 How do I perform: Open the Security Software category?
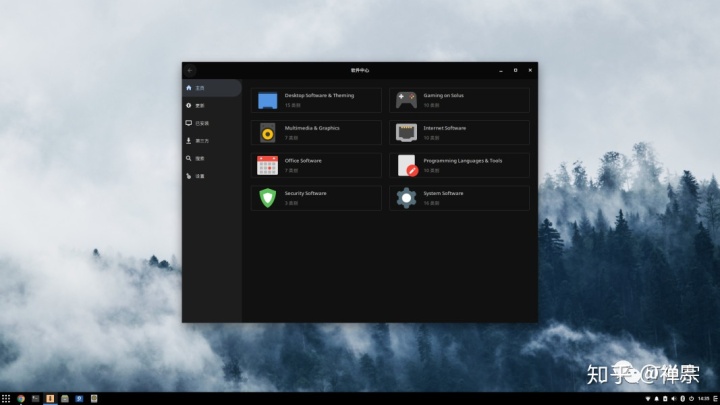coord(316,198)
